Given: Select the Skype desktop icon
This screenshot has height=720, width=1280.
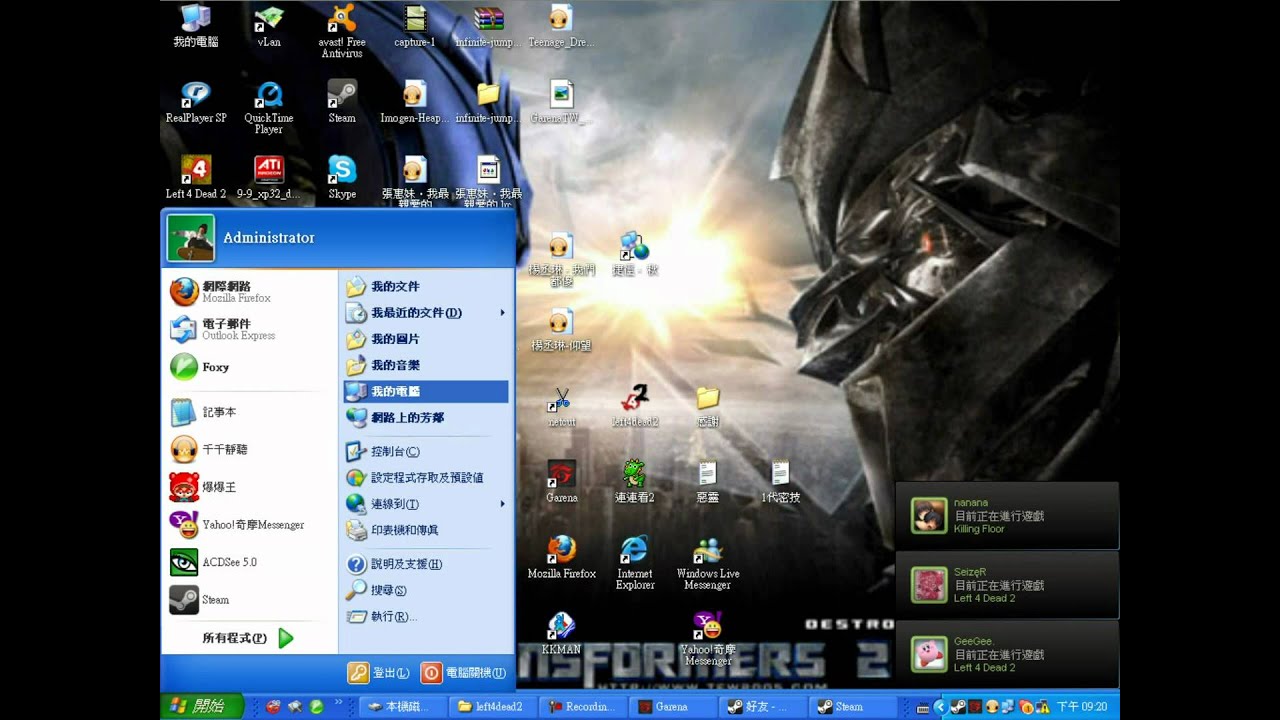Looking at the screenshot, I should coord(342,179).
